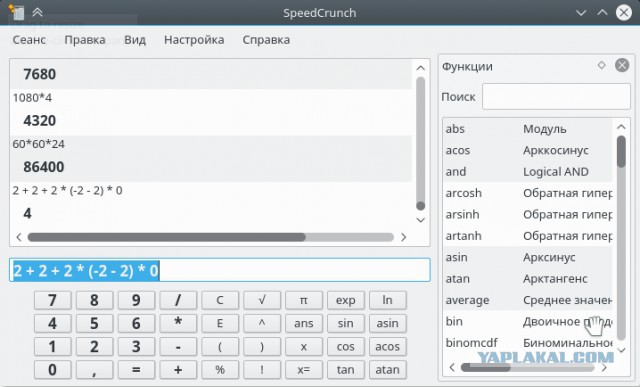Click the Поиск function search field
640x387 pixels.
(x=556, y=97)
